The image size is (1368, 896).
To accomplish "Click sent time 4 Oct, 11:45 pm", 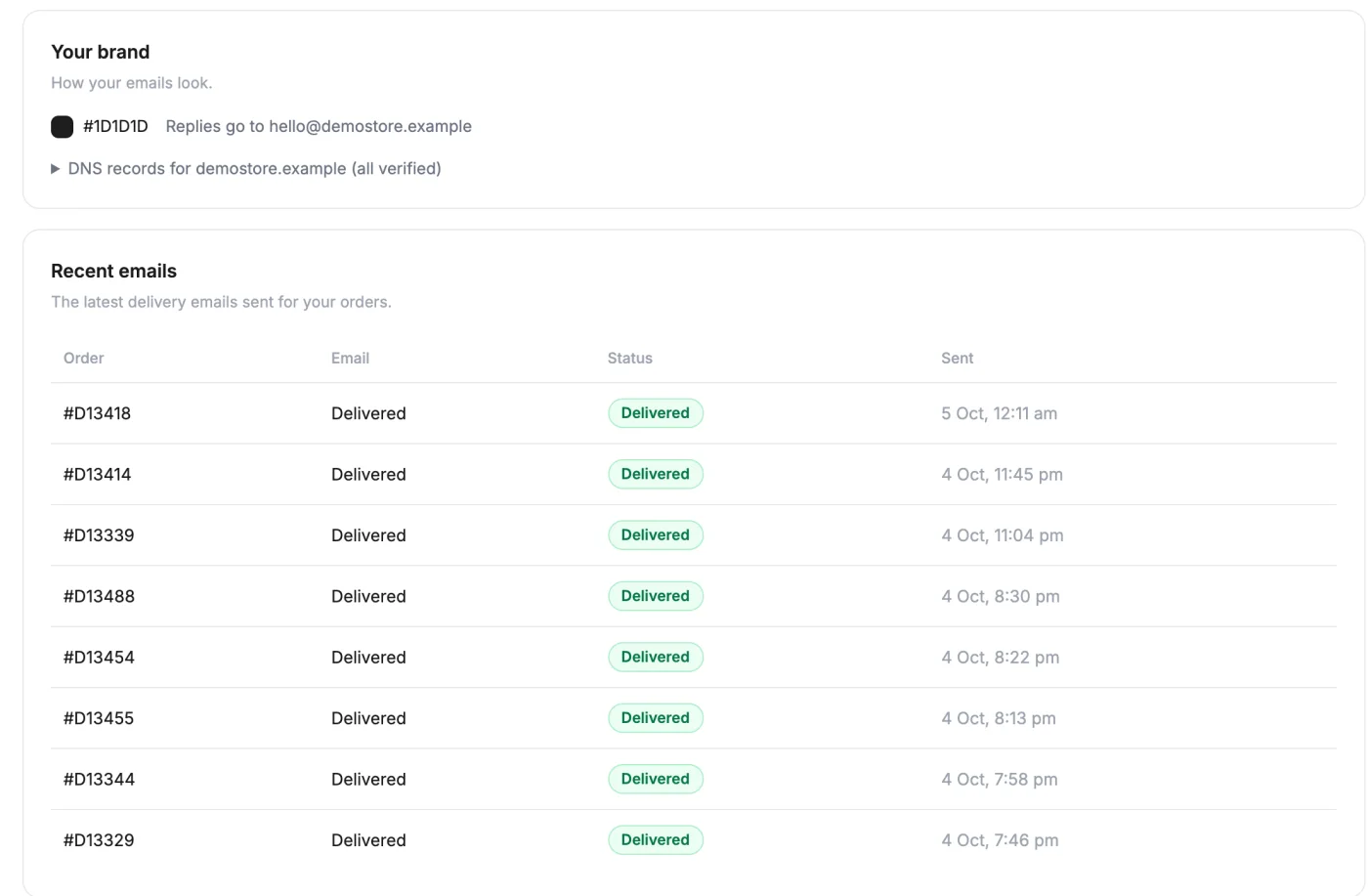I will [x=1002, y=474].
